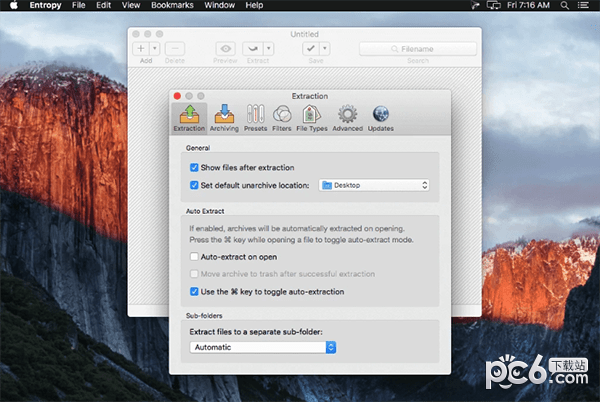This screenshot has width=600, height=402.
Task: Open the Extraction preferences tab
Action: click(189, 118)
